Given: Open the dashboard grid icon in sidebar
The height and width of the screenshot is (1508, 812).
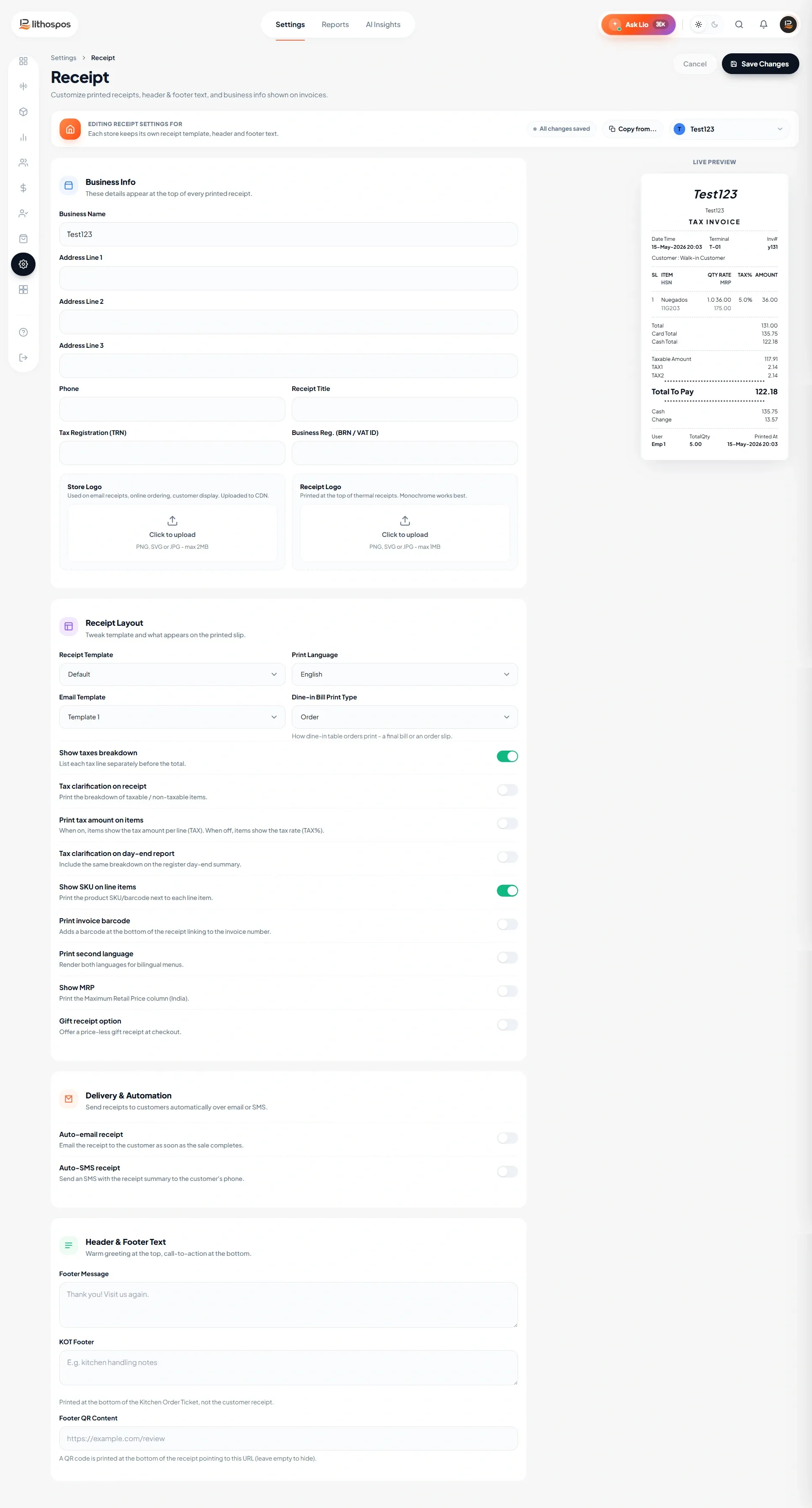Looking at the screenshot, I should pyautogui.click(x=23, y=61).
